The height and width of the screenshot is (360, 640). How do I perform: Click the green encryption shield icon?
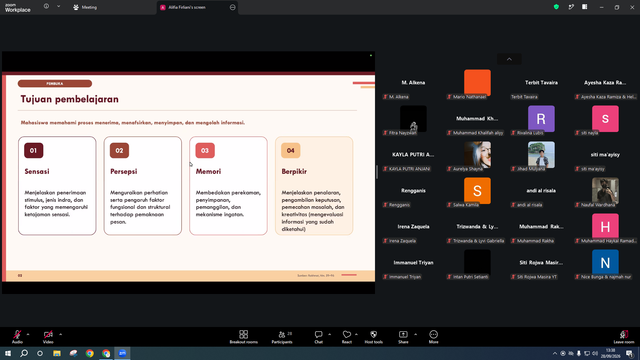click(x=556, y=7)
